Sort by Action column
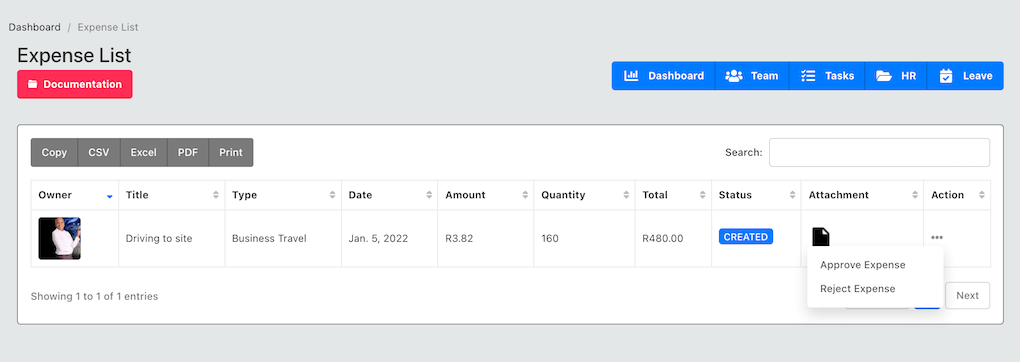 click(x=957, y=195)
